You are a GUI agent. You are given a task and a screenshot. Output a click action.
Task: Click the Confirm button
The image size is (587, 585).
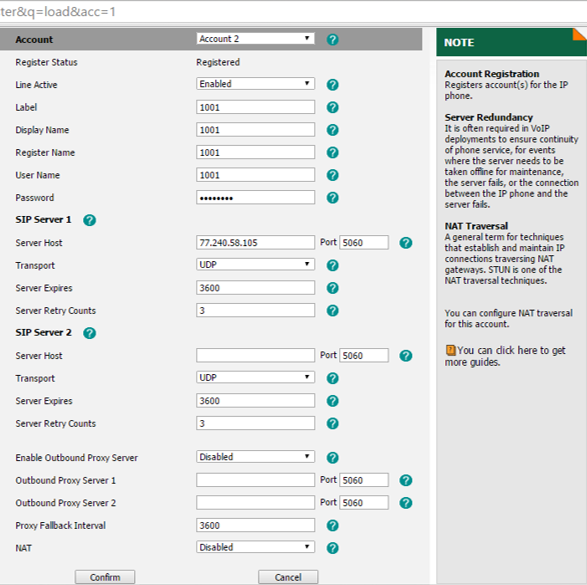coord(105,577)
